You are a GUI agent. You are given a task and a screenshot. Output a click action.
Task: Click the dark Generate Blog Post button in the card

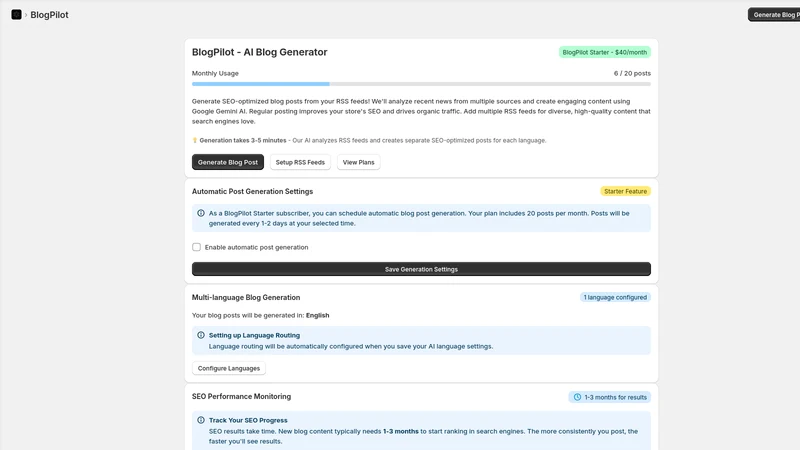point(228,162)
